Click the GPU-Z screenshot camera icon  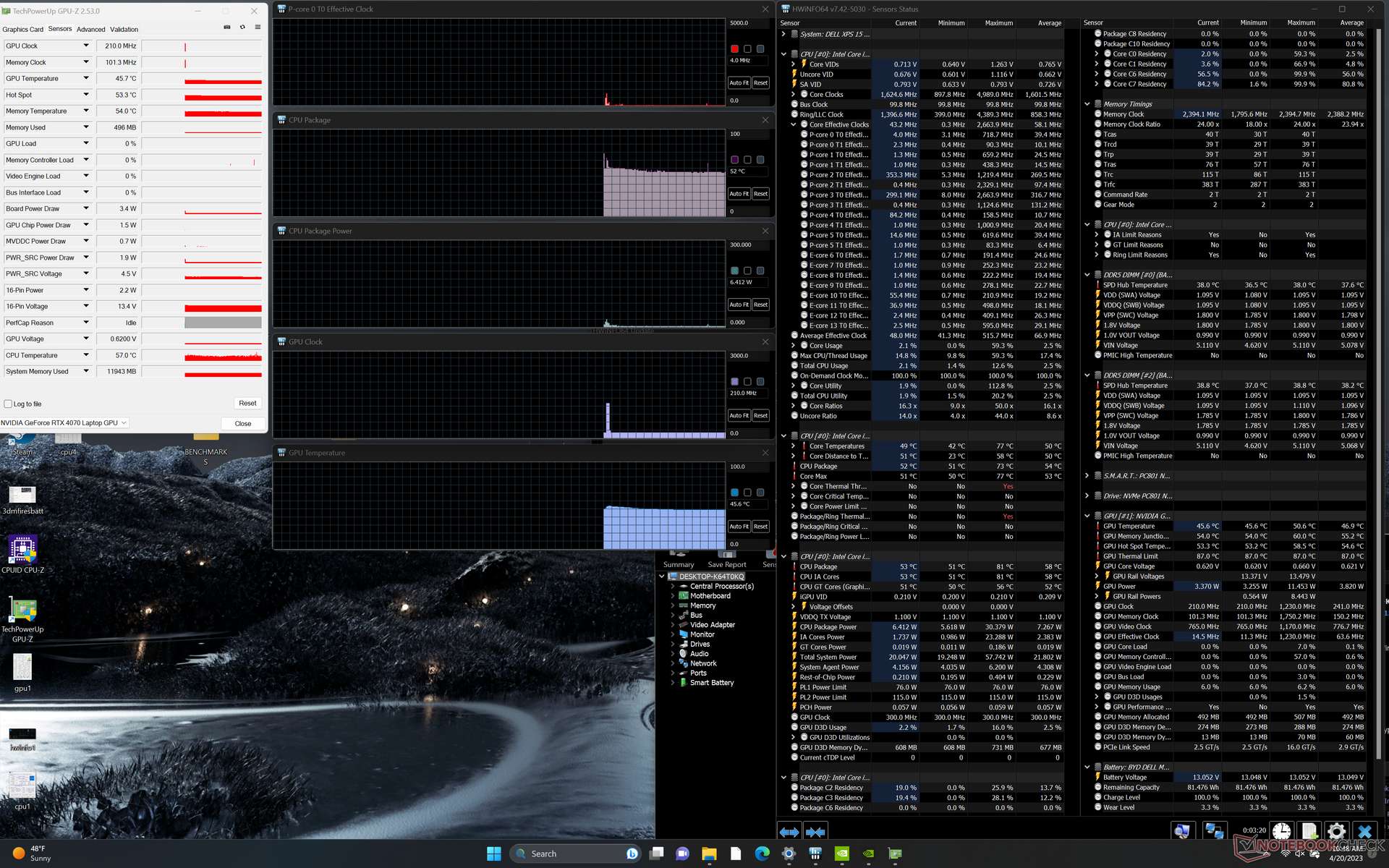(227, 27)
